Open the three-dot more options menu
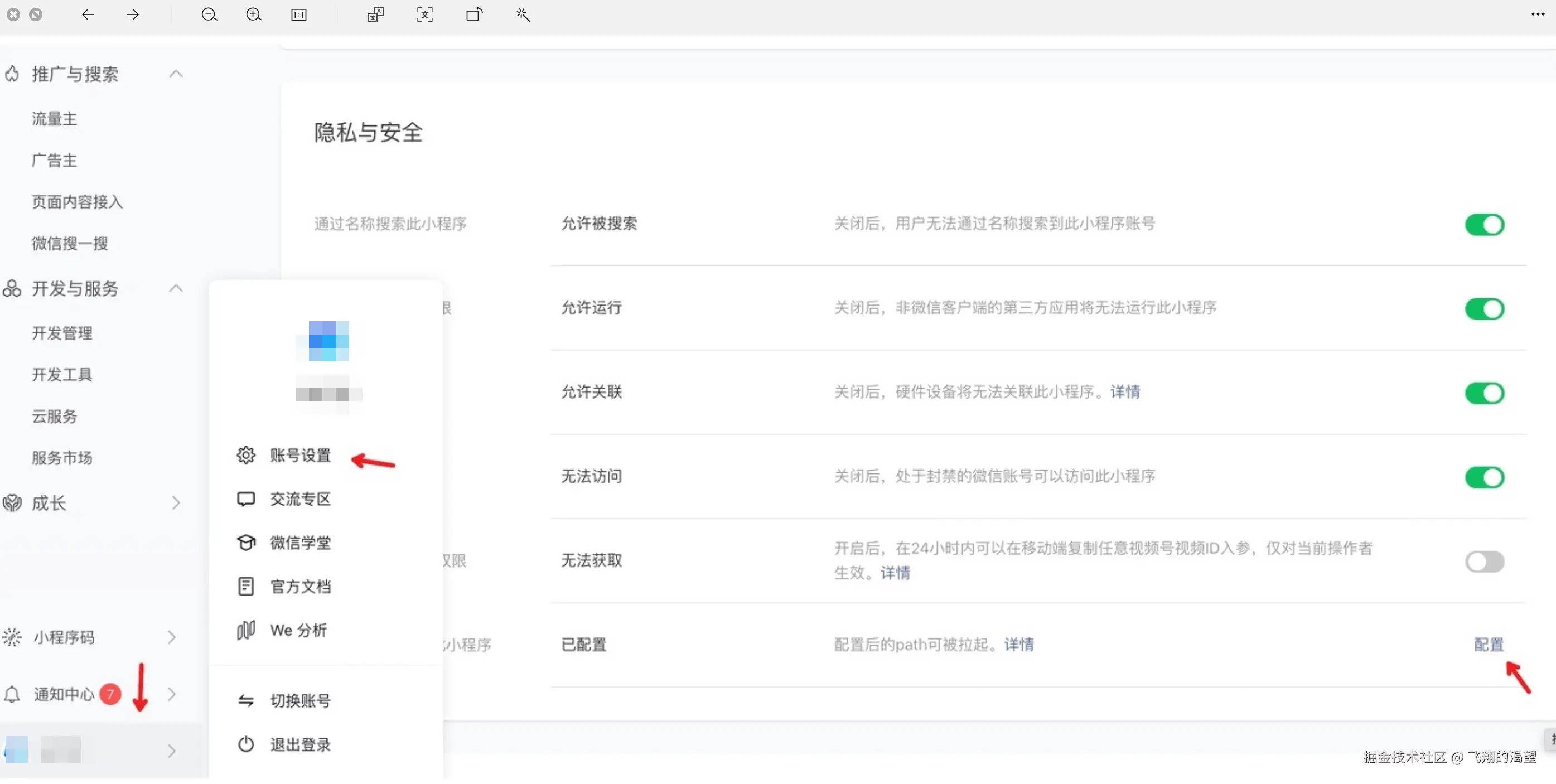This screenshot has height=784, width=1556. 1537,14
